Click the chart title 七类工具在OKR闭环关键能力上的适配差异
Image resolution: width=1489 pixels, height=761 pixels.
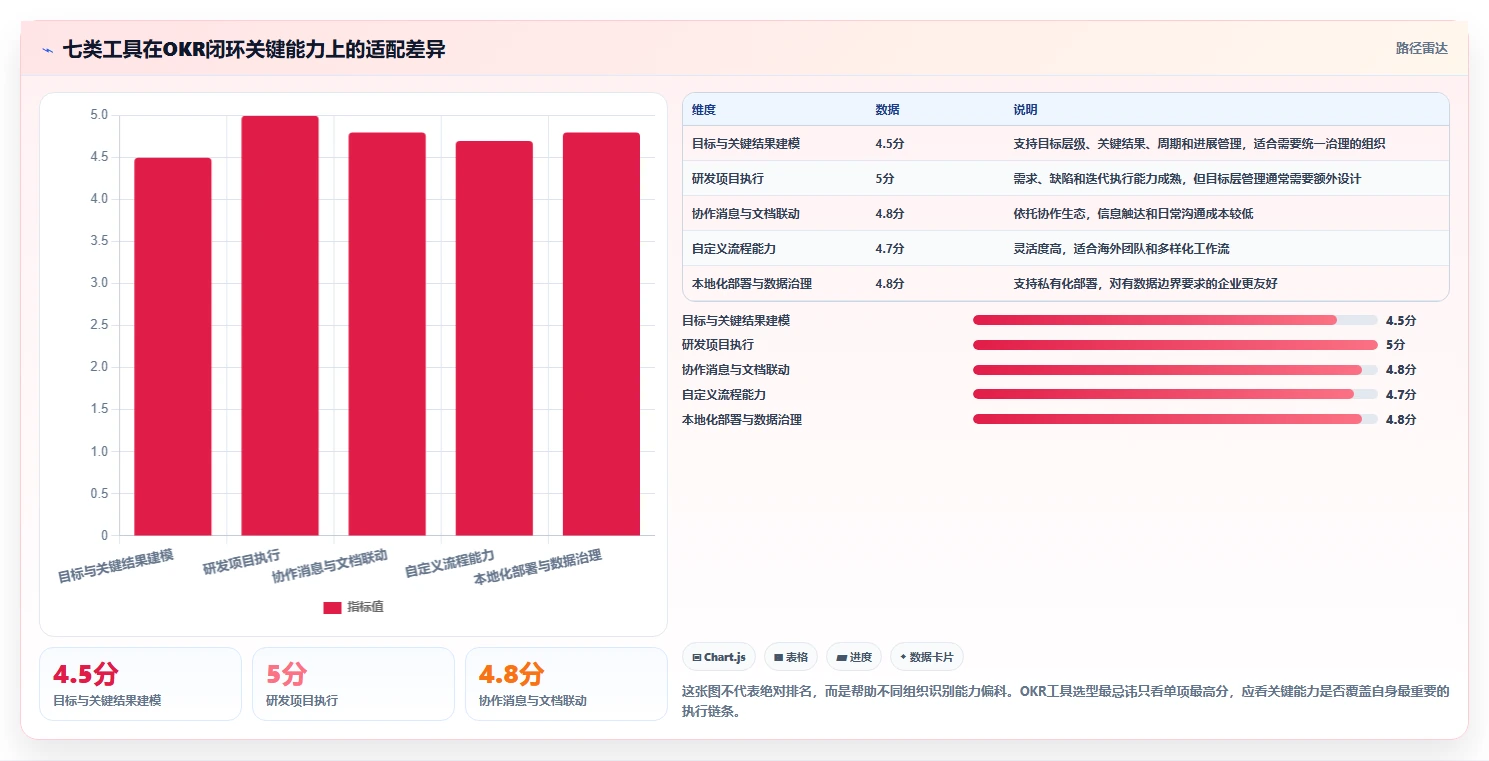coord(254,50)
